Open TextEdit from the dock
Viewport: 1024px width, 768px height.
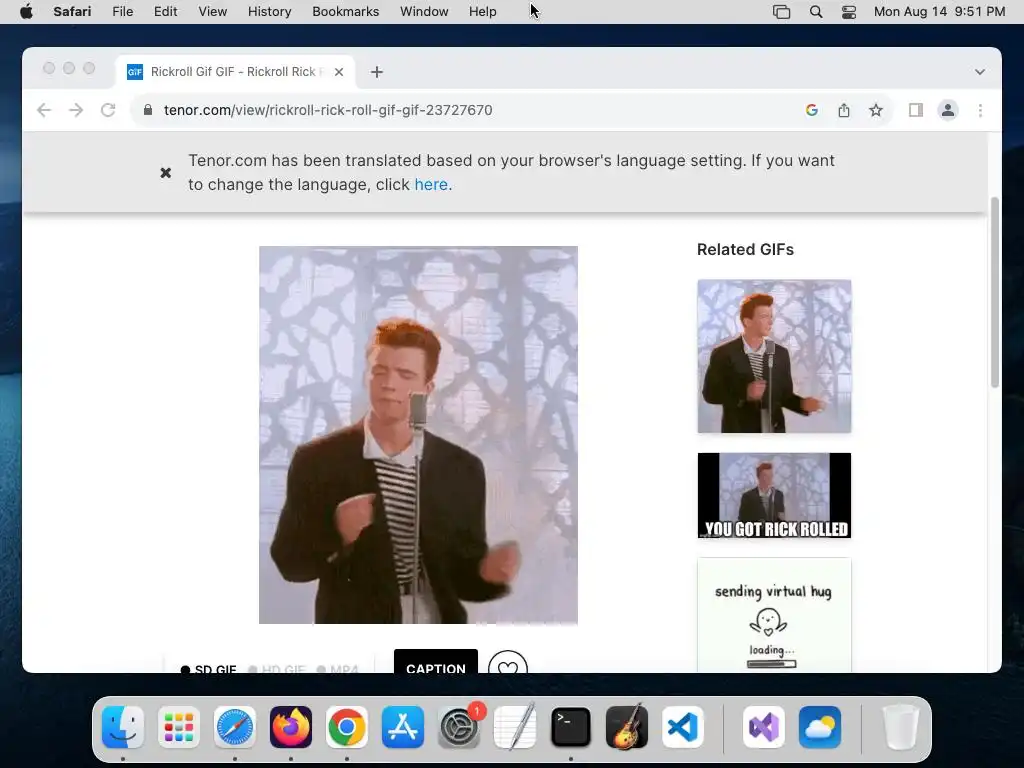point(515,727)
